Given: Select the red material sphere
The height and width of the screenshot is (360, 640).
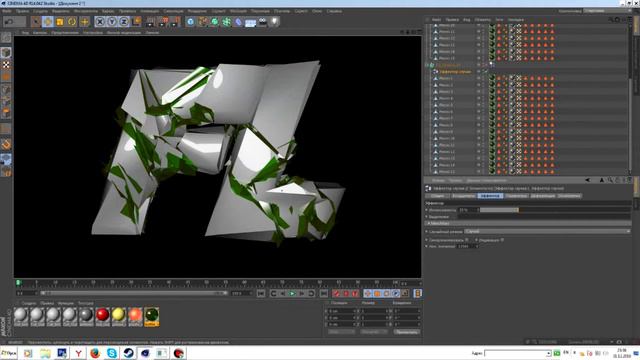Looking at the screenshot, I should coord(102,315).
